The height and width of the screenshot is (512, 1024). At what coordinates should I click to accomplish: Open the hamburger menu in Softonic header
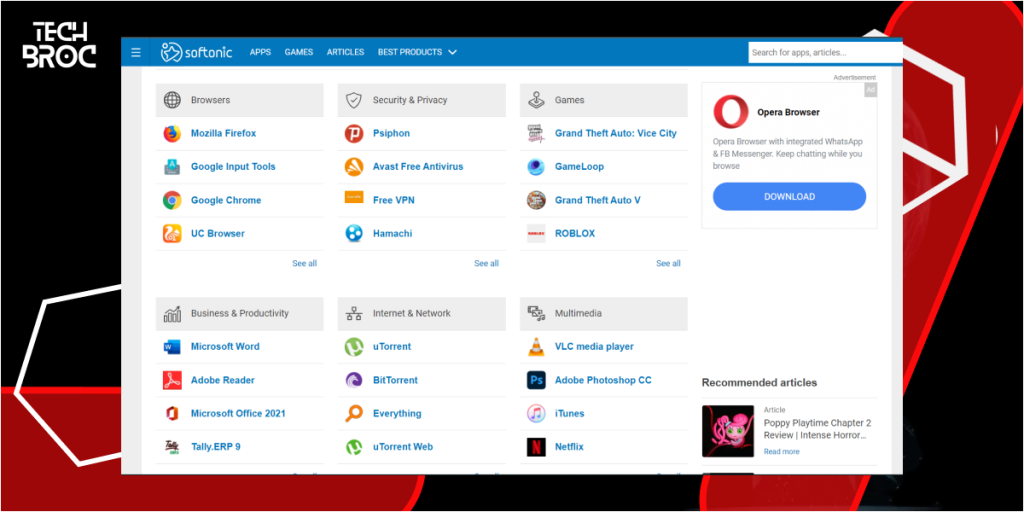coord(136,52)
